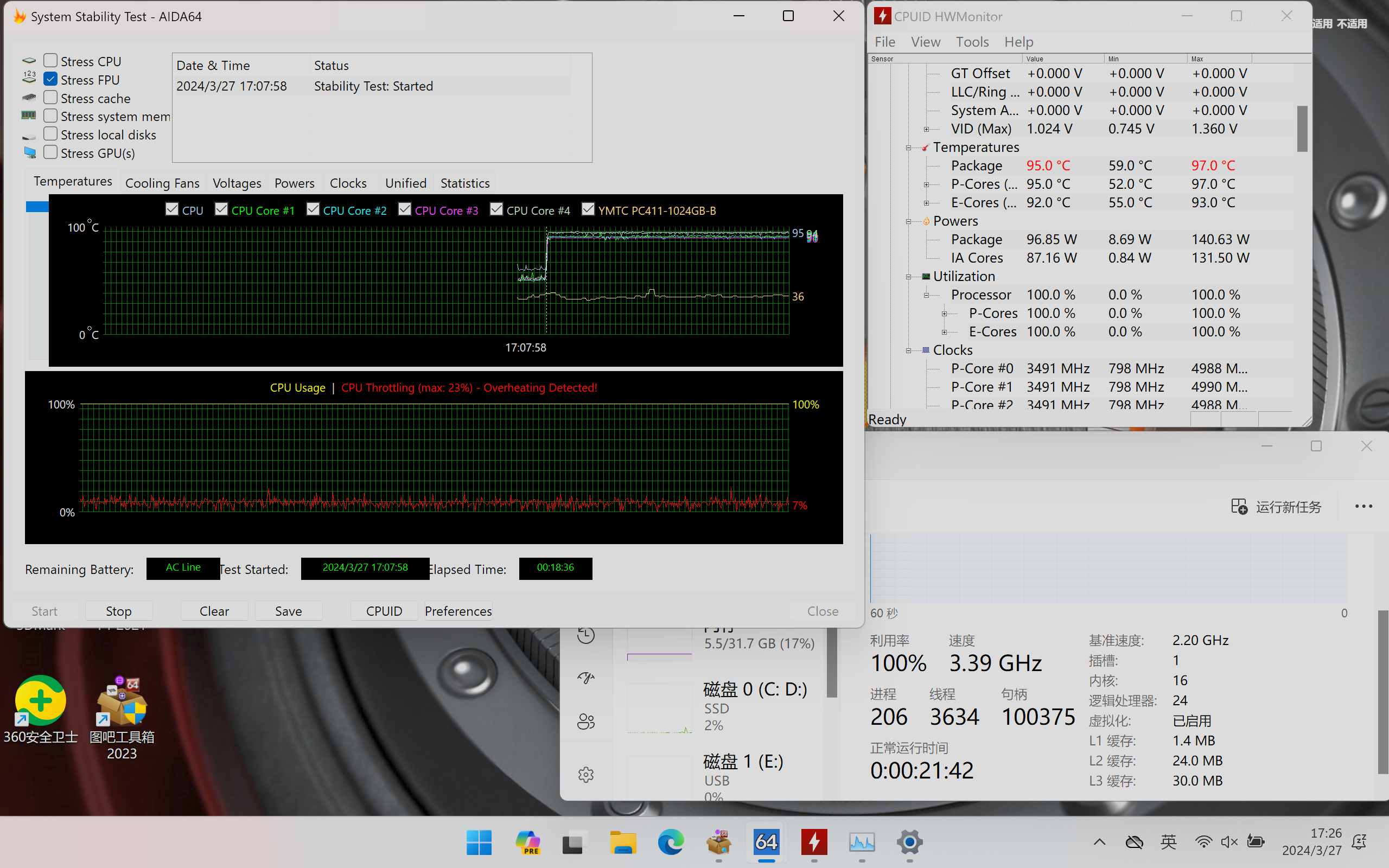Open Task Manager settings gear icon

(x=585, y=775)
